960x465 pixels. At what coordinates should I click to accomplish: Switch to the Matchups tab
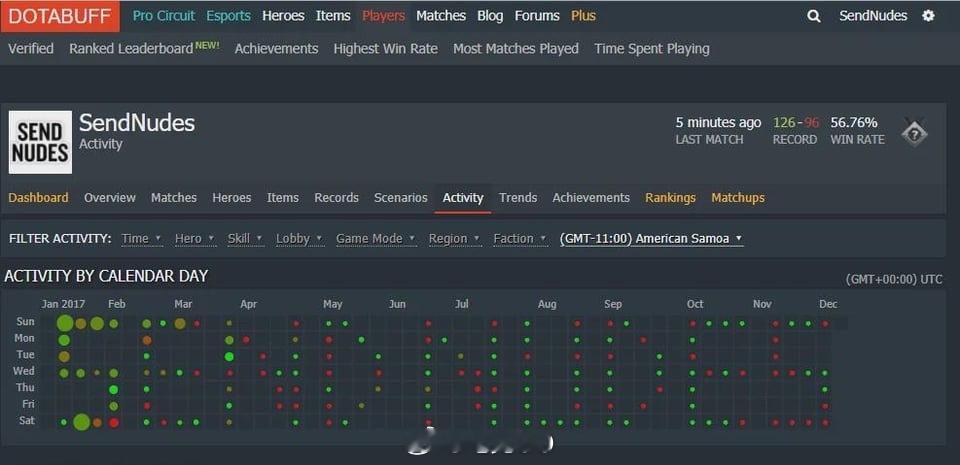(738, 198)
